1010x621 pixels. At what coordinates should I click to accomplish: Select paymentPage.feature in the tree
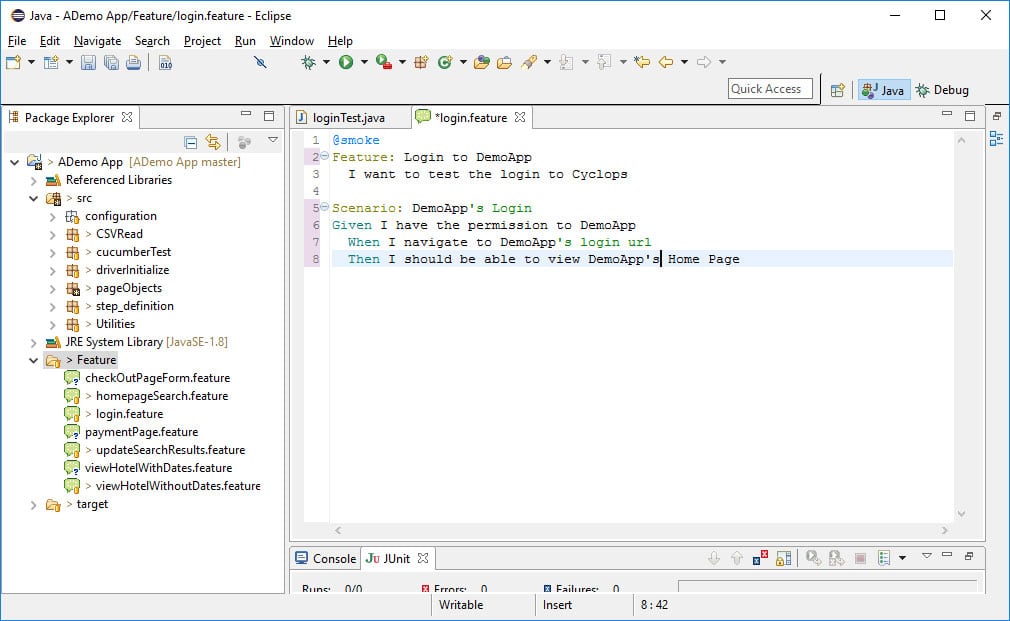[141, 432]
